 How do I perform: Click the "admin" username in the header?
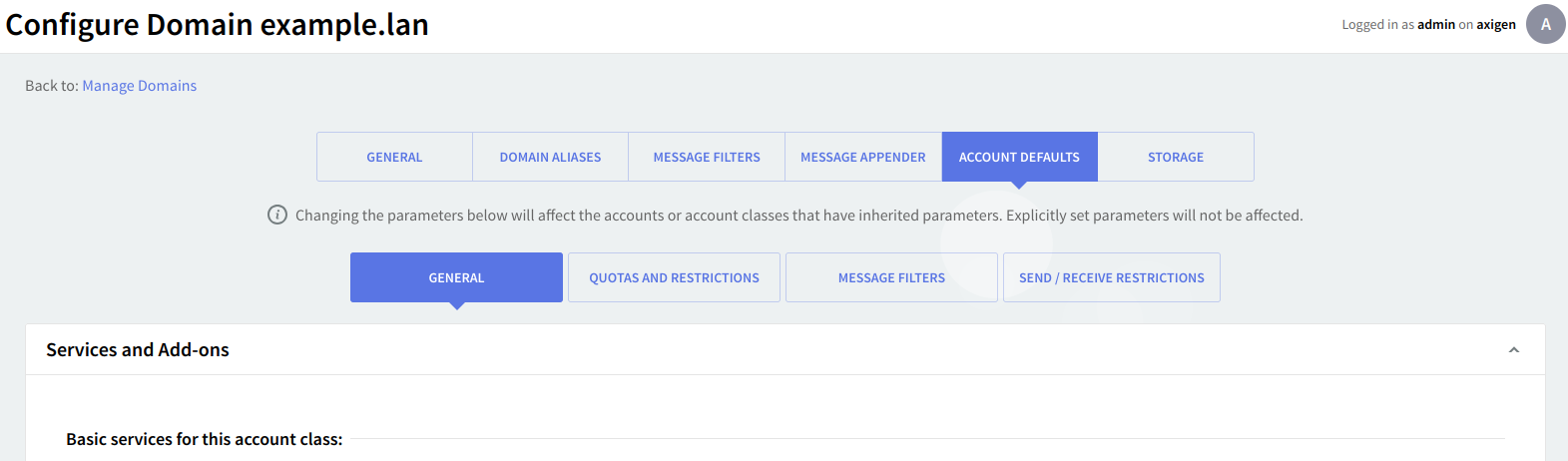pyautogui.click(x=1435, y=25)
